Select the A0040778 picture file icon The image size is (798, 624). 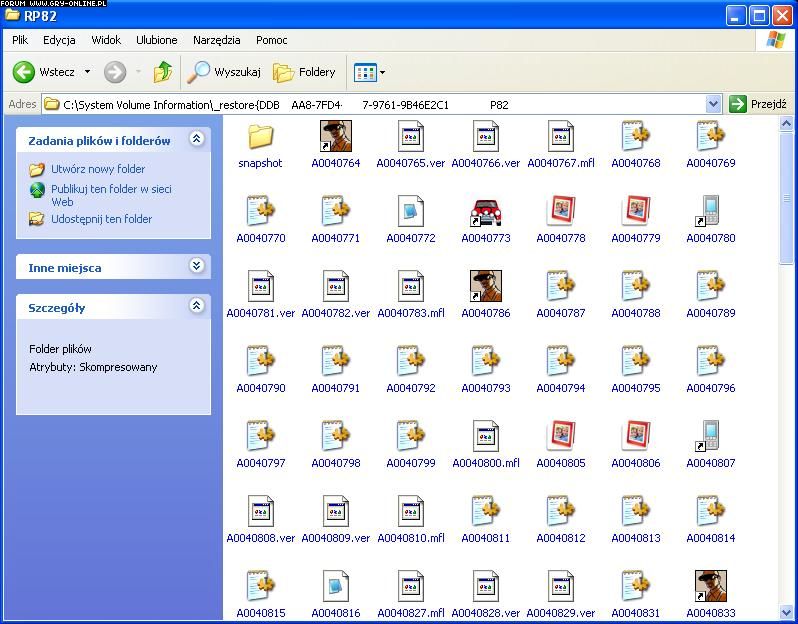560,212
